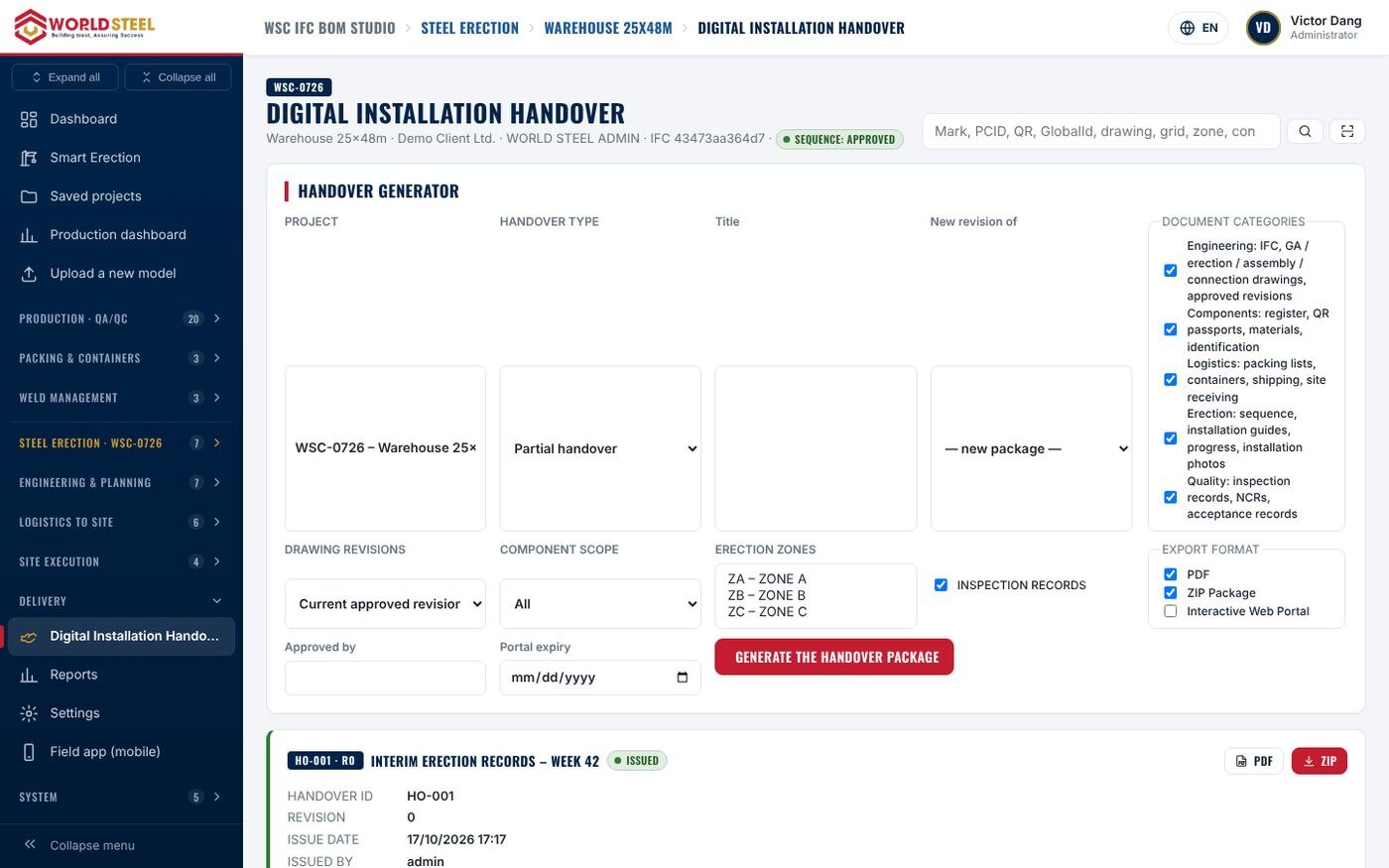Open the Logistics to Site section

[121, 522]
